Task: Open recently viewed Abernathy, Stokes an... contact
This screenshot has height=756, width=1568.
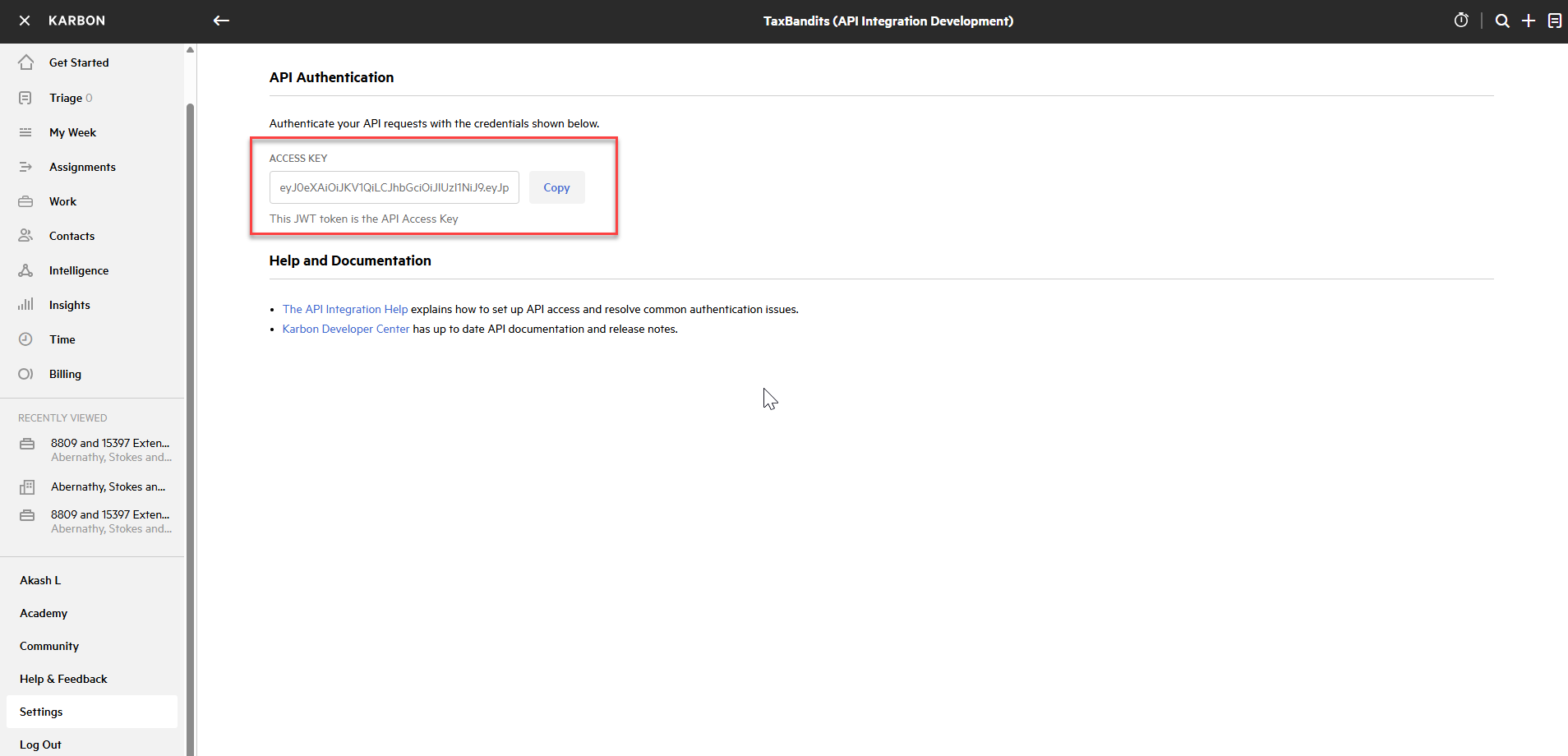Action: [x=108, y=486]
